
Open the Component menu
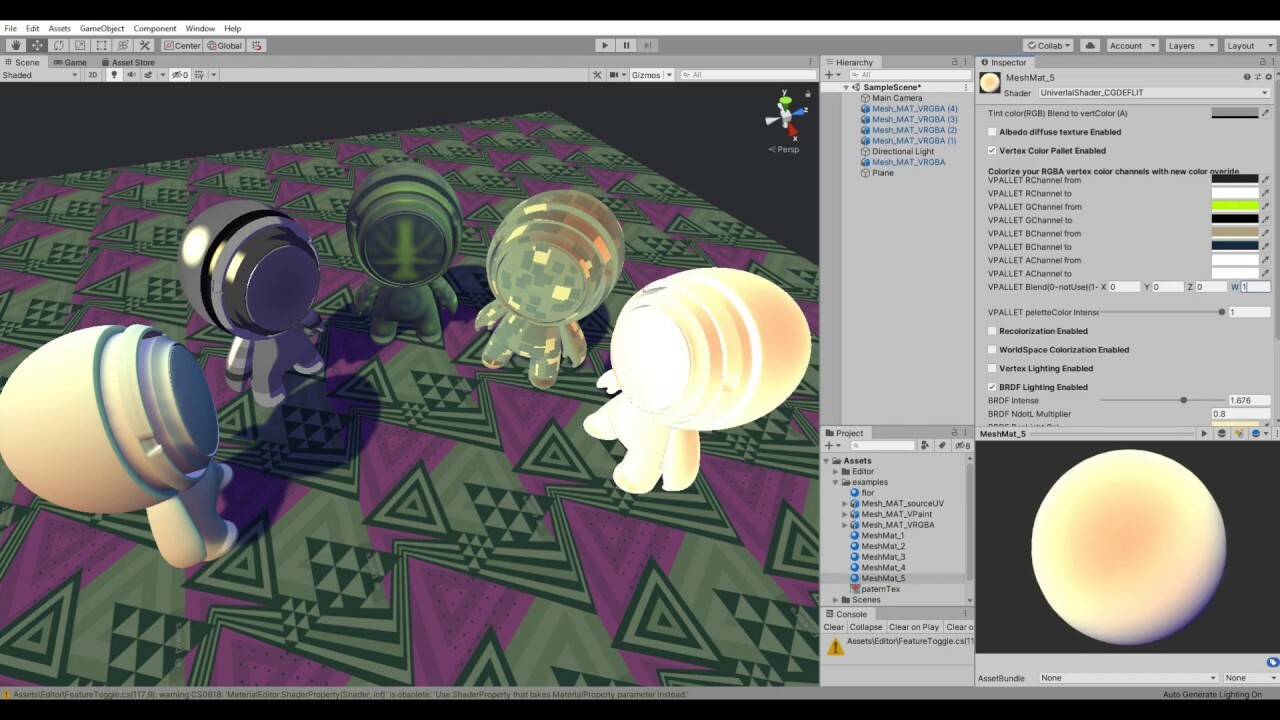point(155,28)
